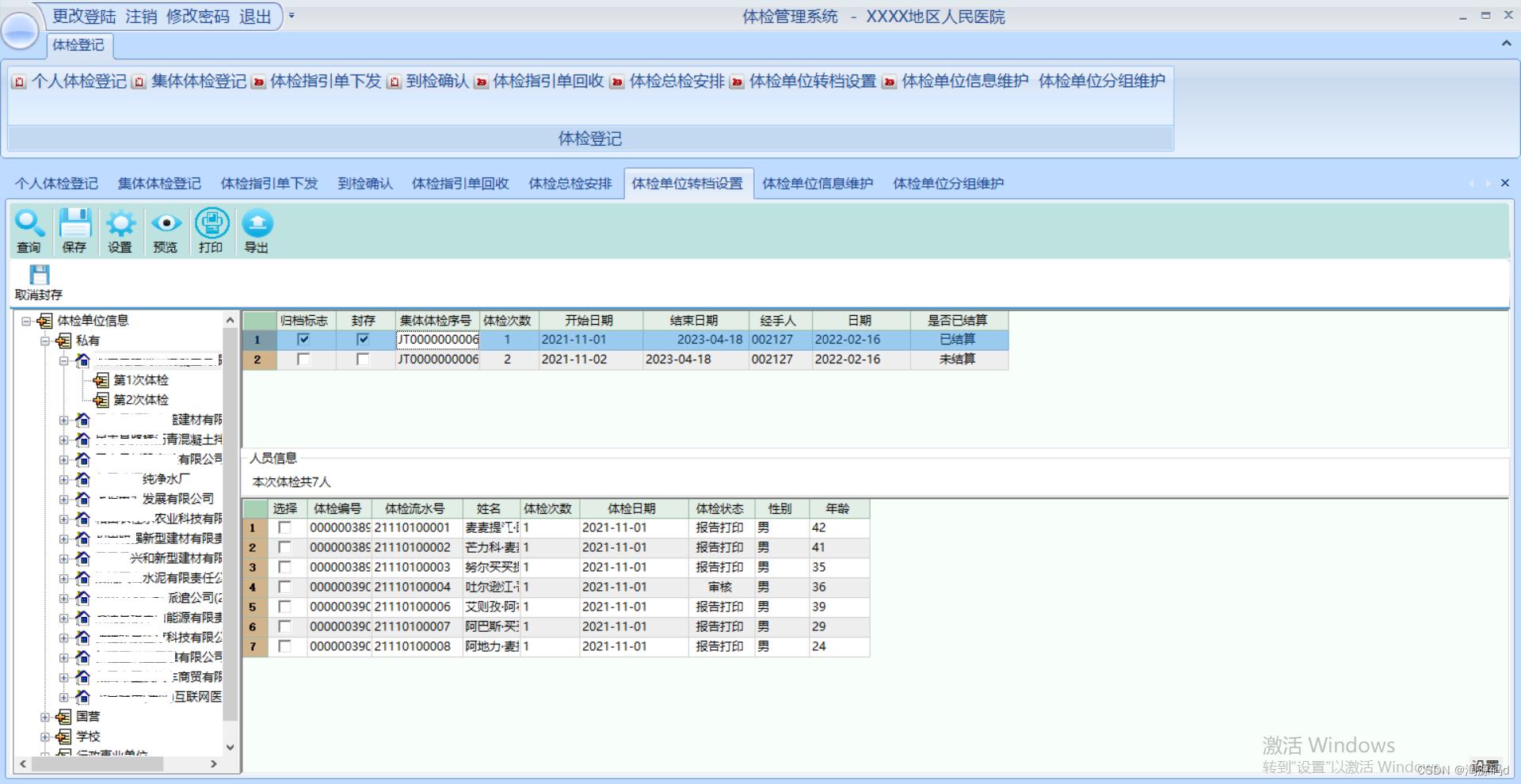The image size is (1521, 784).
Task: Click the house icon beside 纯净水厂
Action: click(x=82, y=479)
